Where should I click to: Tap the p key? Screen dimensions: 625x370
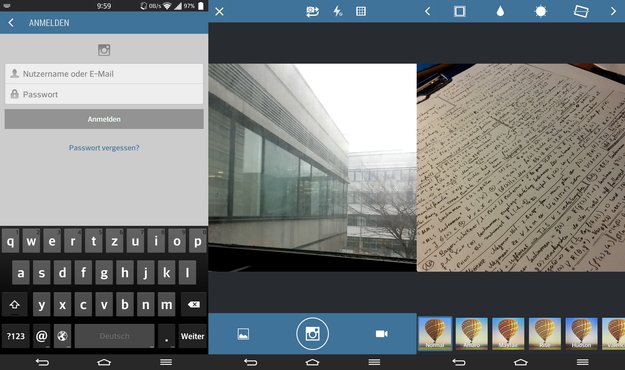[x=198, y=241]
